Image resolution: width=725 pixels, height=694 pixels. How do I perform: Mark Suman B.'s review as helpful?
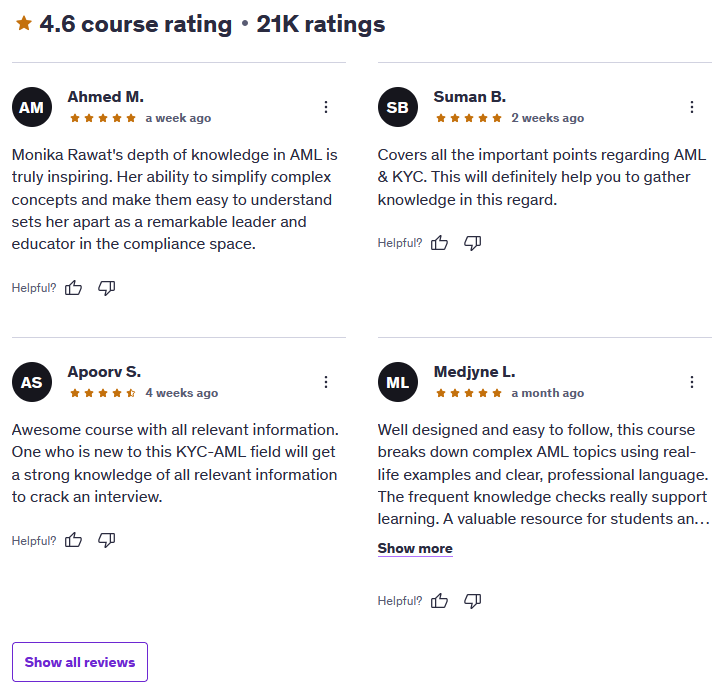(x=439, y=243)
